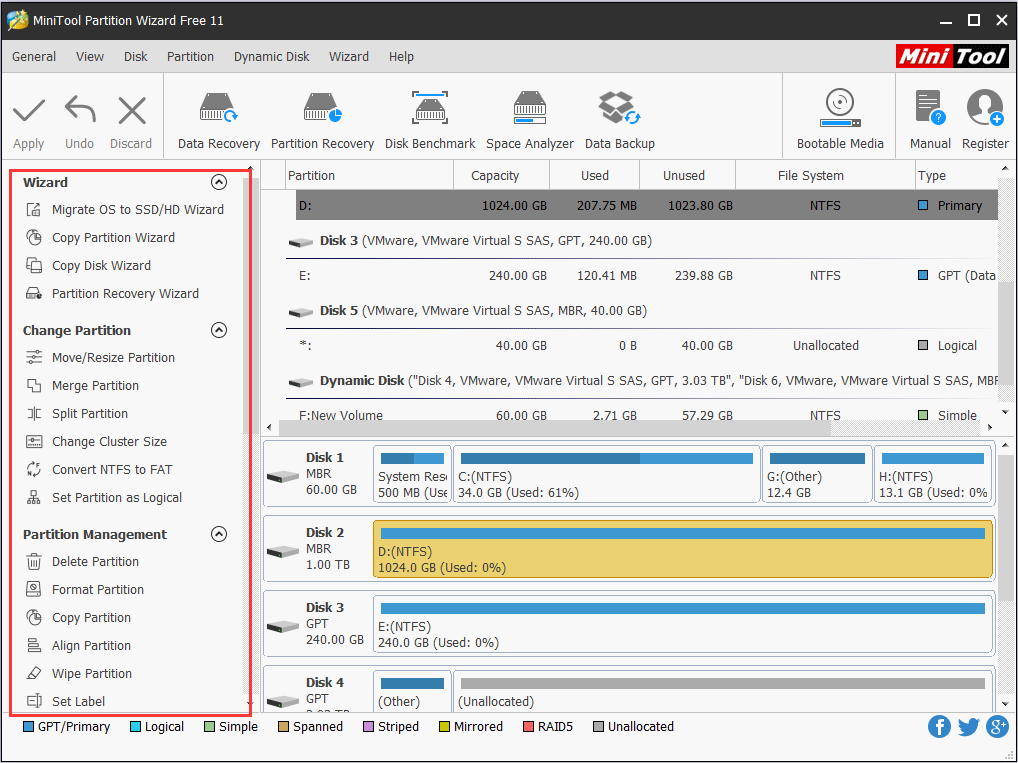
Task: Click the Apply checkmark icon
Action: [x=29, y=110]
